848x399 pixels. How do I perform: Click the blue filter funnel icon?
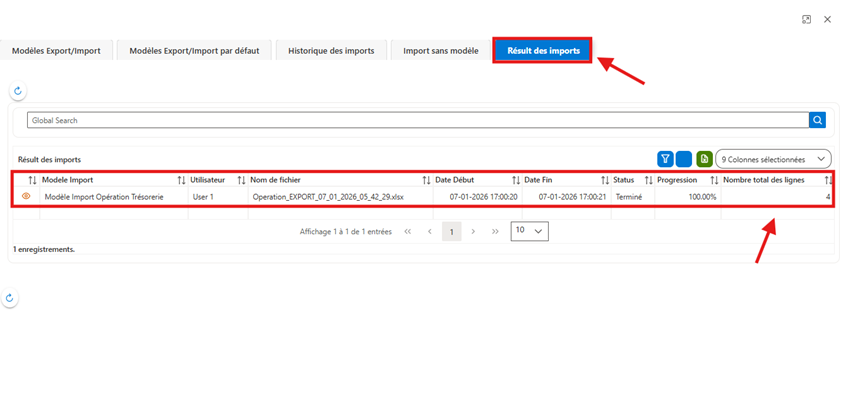(x=665, y=159)
